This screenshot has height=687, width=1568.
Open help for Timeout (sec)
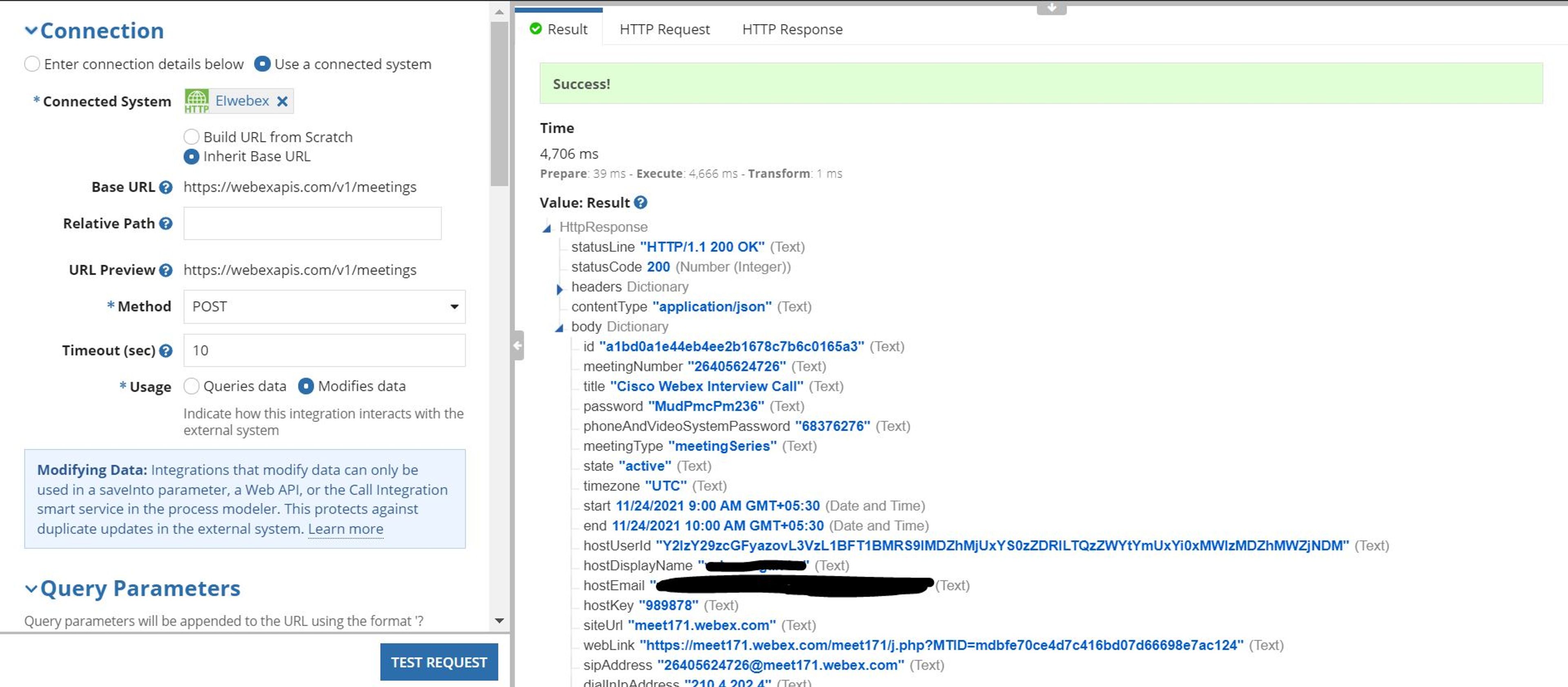point(165,351)
